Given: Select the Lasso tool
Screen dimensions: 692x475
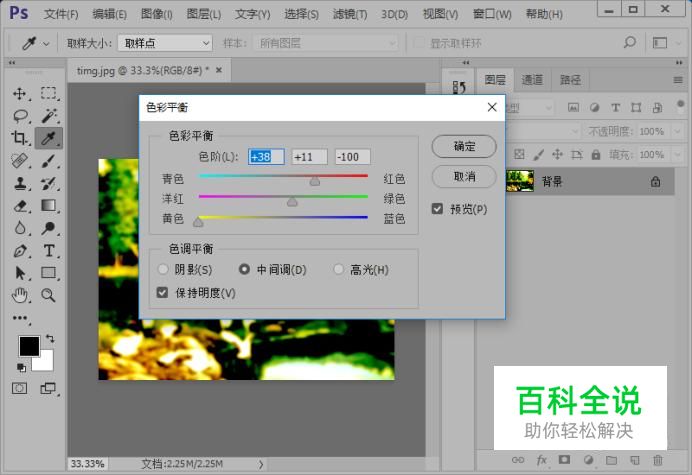Looking at the screenshot, I should [20, 116].
